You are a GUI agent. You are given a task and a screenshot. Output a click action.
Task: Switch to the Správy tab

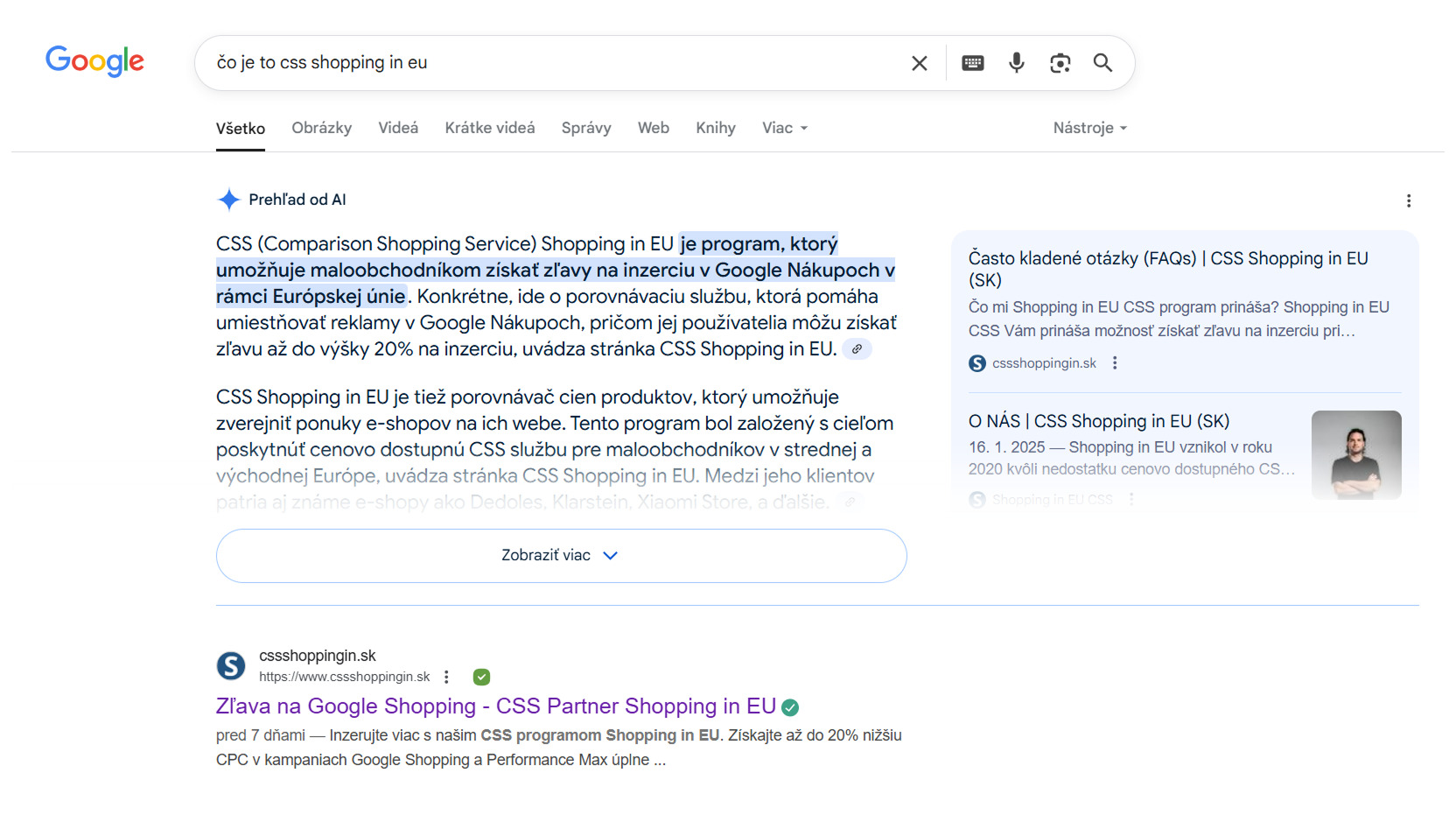[x=585, y=128]
